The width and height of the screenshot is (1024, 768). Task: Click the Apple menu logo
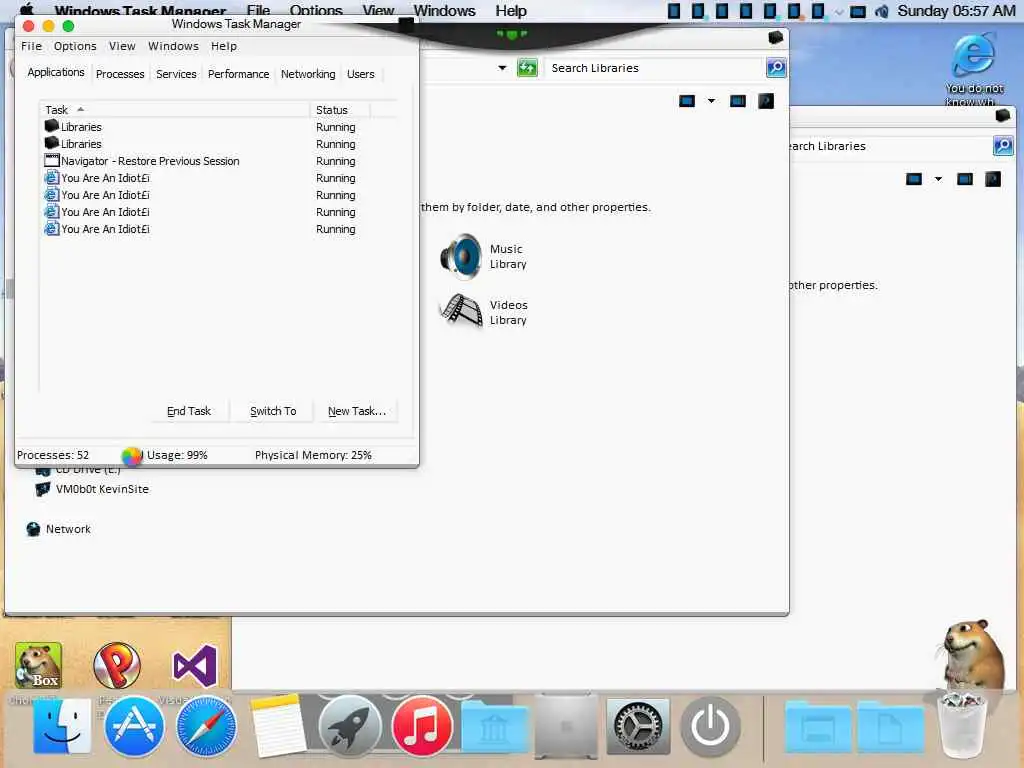[x=27, y=10]
